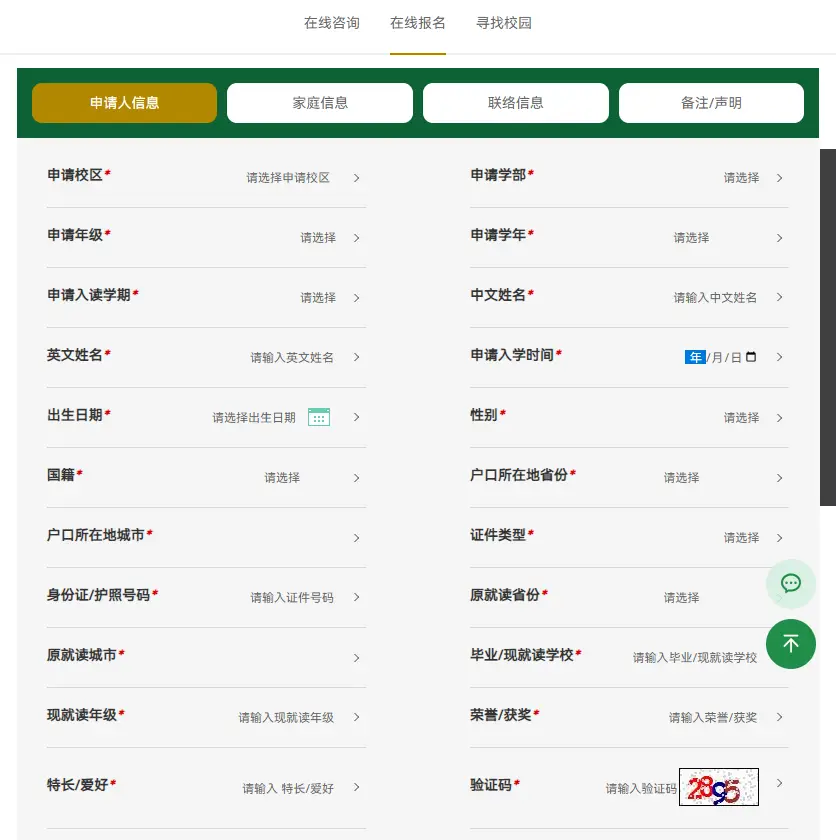Click the 现就读年级 input field
The width and height of the screenshot is (836, 840).
click(286, 718)
